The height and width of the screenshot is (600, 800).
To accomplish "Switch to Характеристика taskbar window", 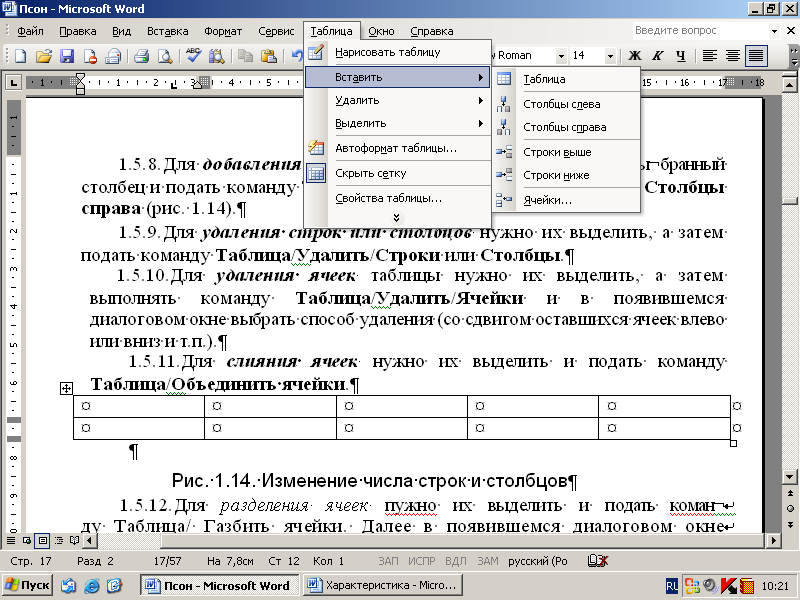I will (x=383, y=585).
